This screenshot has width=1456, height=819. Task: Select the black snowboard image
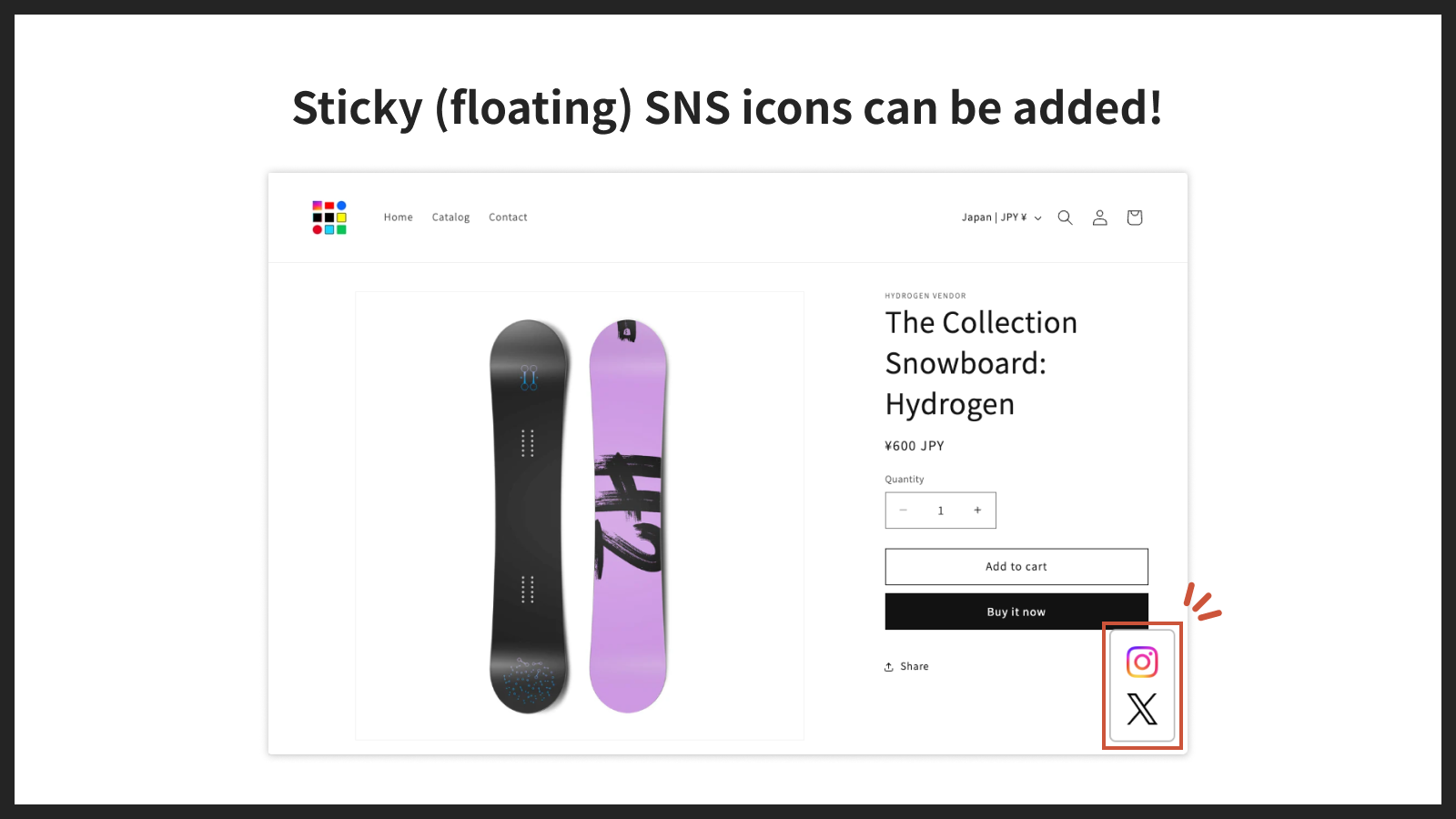coord(529,516)
